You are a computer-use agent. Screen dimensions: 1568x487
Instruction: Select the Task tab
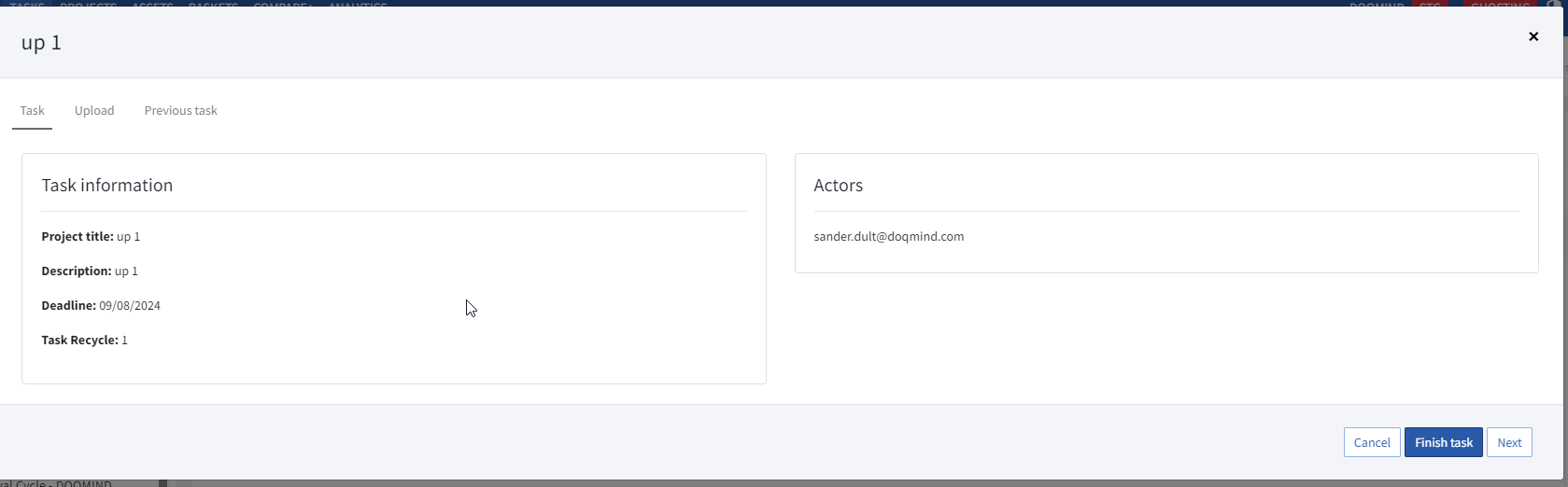coord(32,110)
